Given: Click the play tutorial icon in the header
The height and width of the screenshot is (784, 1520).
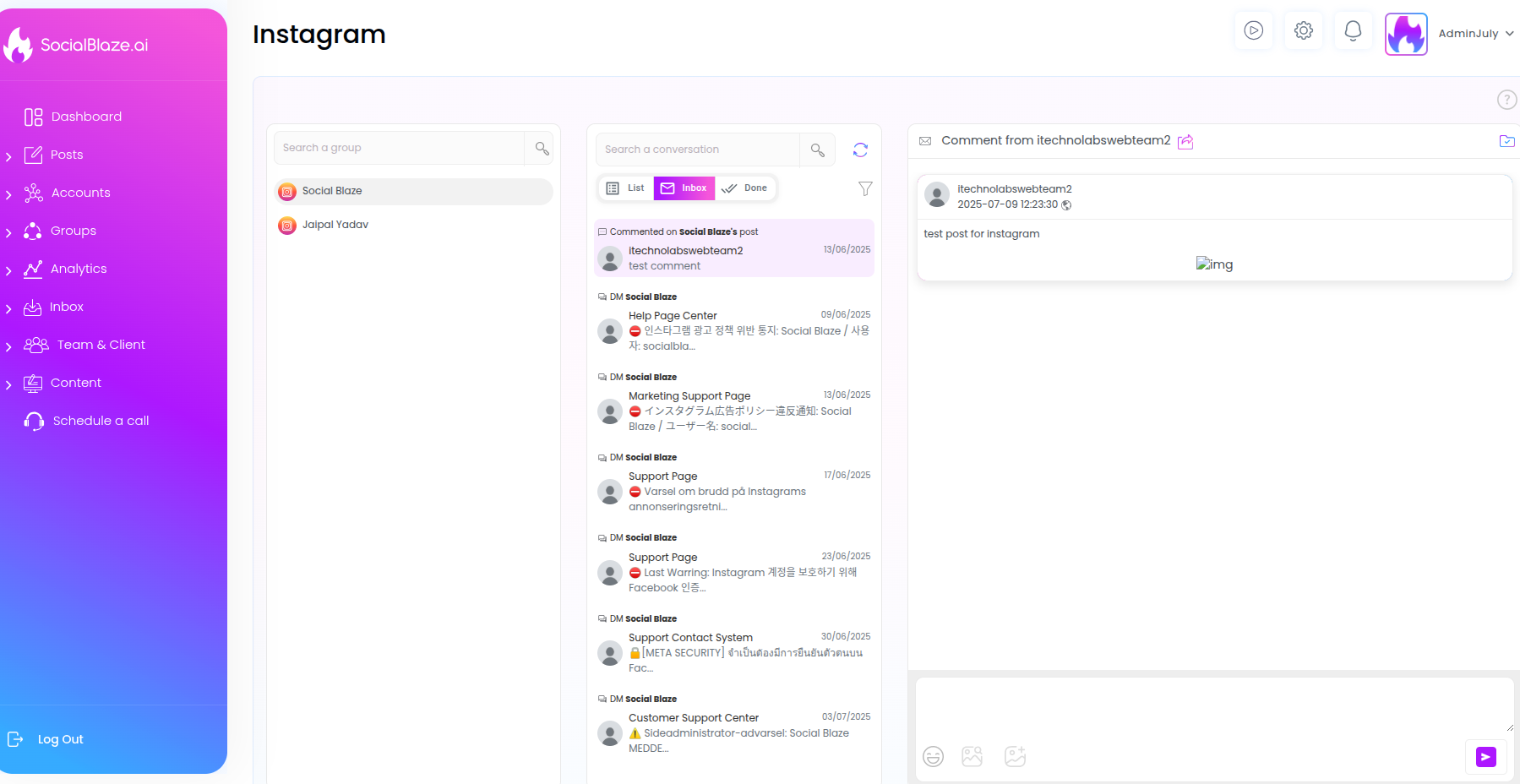Looking at the screenshot, I should [1254, 30].
